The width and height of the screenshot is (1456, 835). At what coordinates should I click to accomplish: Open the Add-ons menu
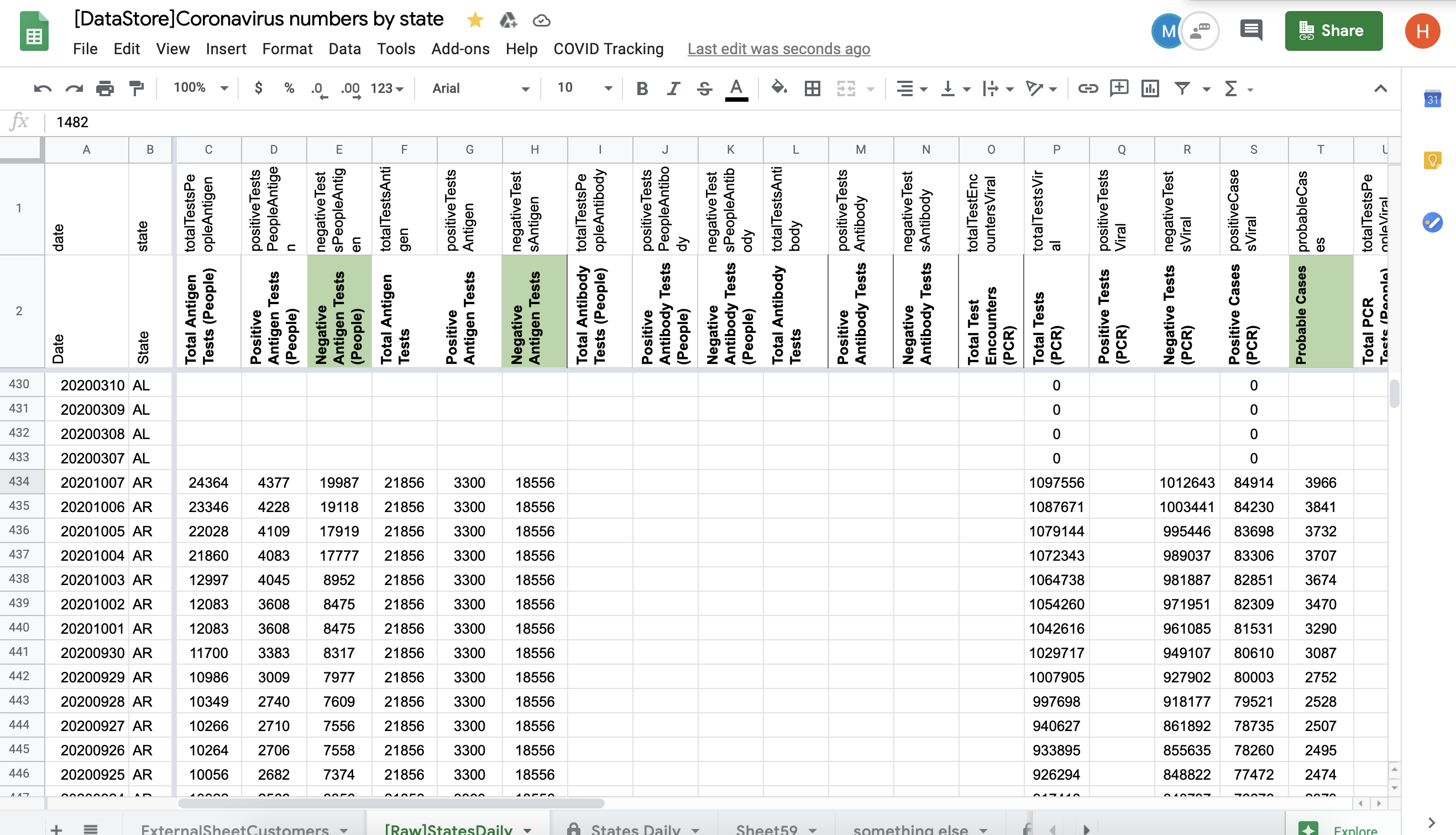(x=460, y=49)
